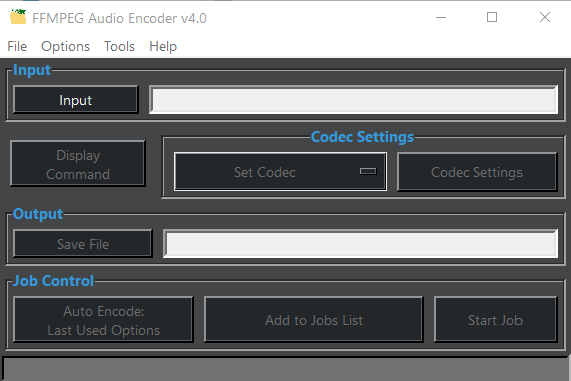Open the Codec Settings button
Screen dimensions: 571x381
(477, 172)
